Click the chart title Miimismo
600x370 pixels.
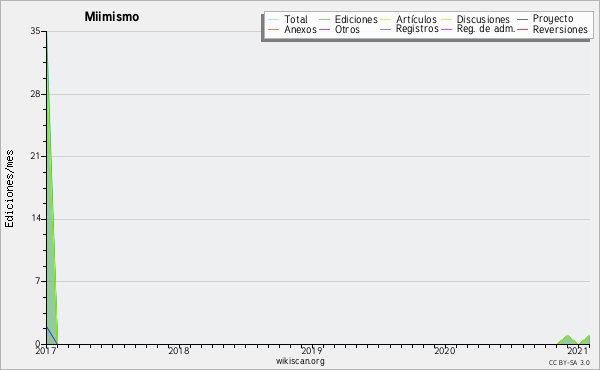coord(112,17)
